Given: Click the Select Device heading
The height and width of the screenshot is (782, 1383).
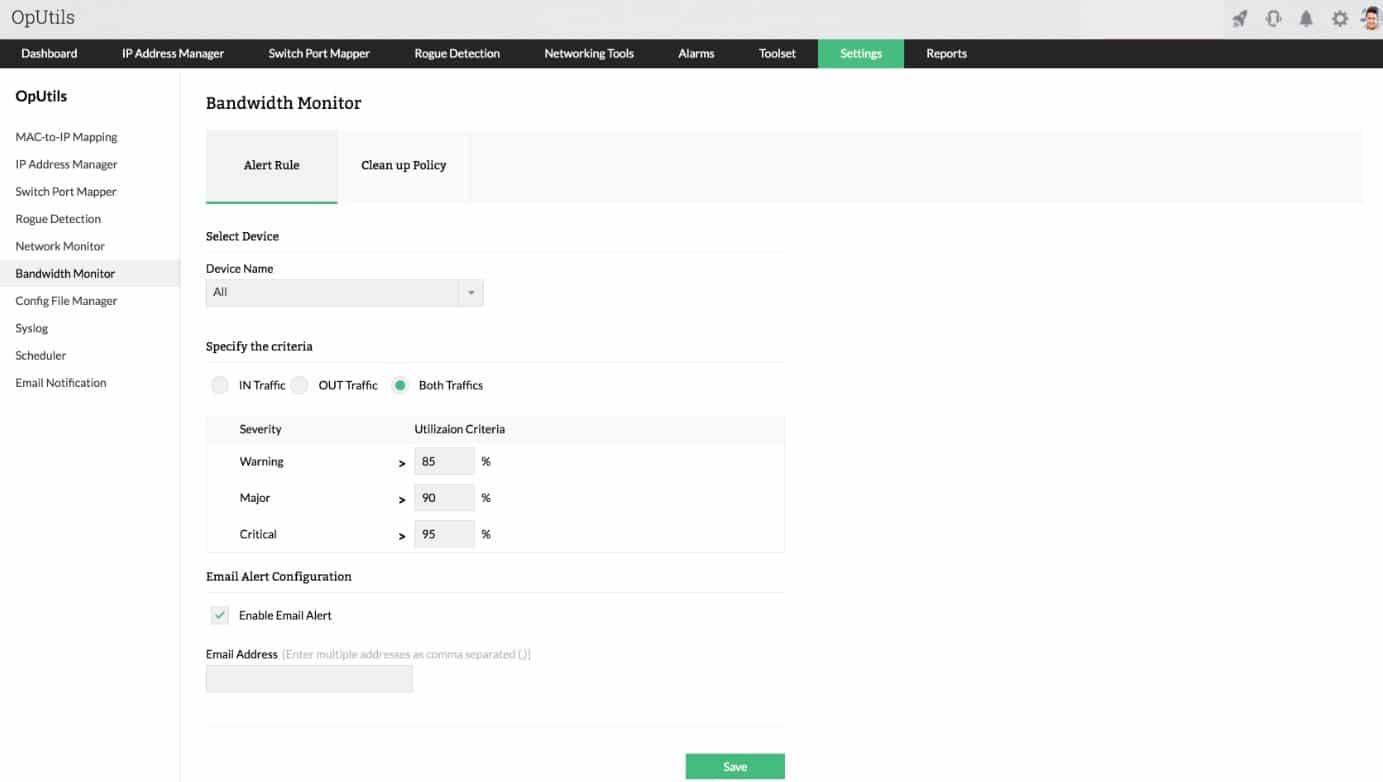Looking at the screenshot, I should tap(242, 237).
